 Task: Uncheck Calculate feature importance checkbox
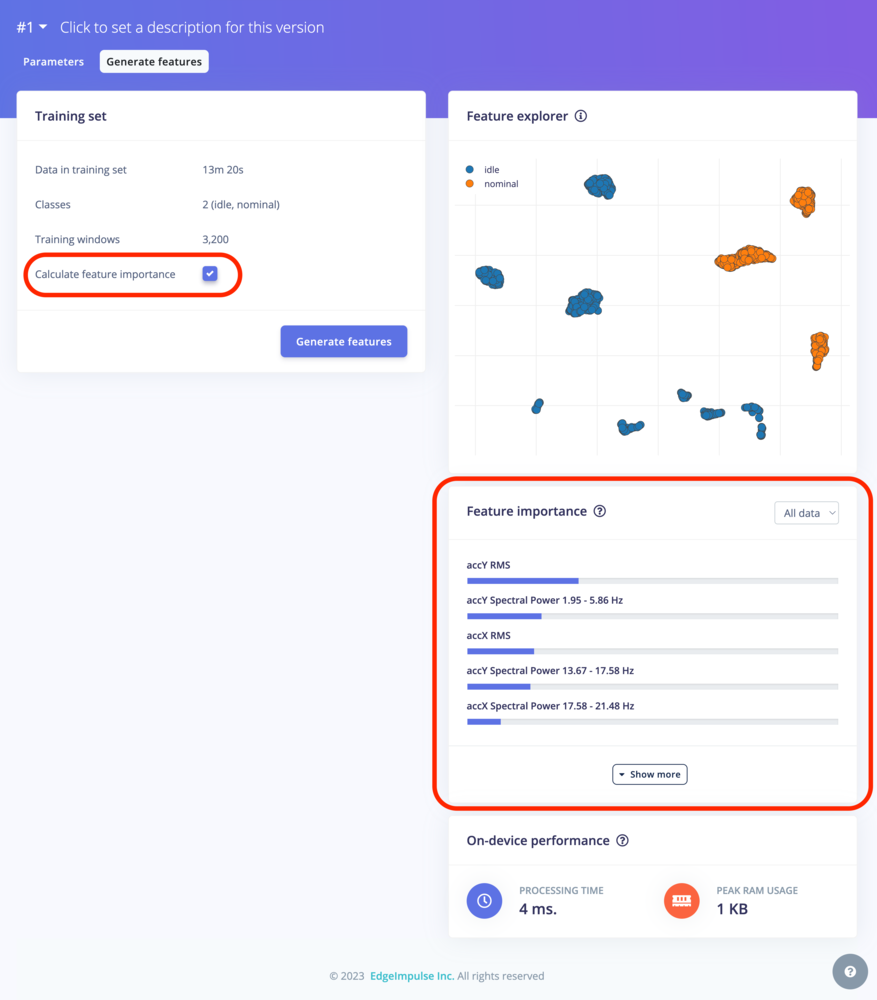pyautogui.click(x=210, y=274)
